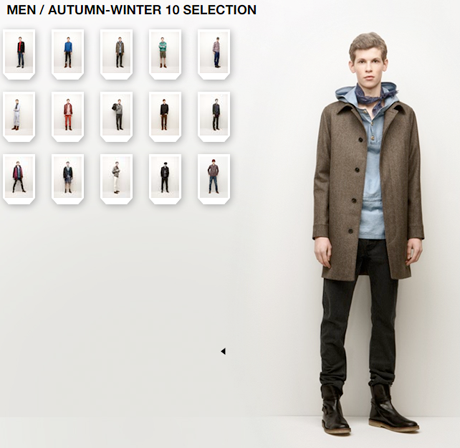The image size is (460, 448).
Task: Click the previous look arrow icon
Action: [223, 351]
